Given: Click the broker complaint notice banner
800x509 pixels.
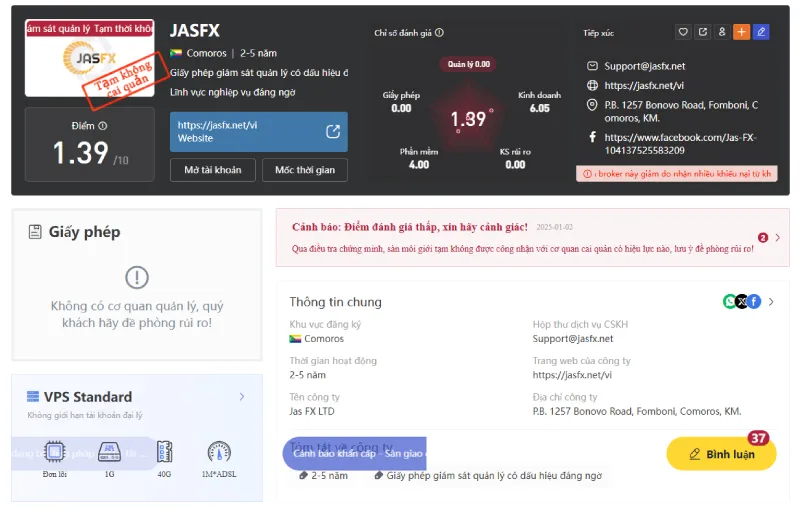Looking at the screenshot, I should pyautogui.click(x=677, y=174).
